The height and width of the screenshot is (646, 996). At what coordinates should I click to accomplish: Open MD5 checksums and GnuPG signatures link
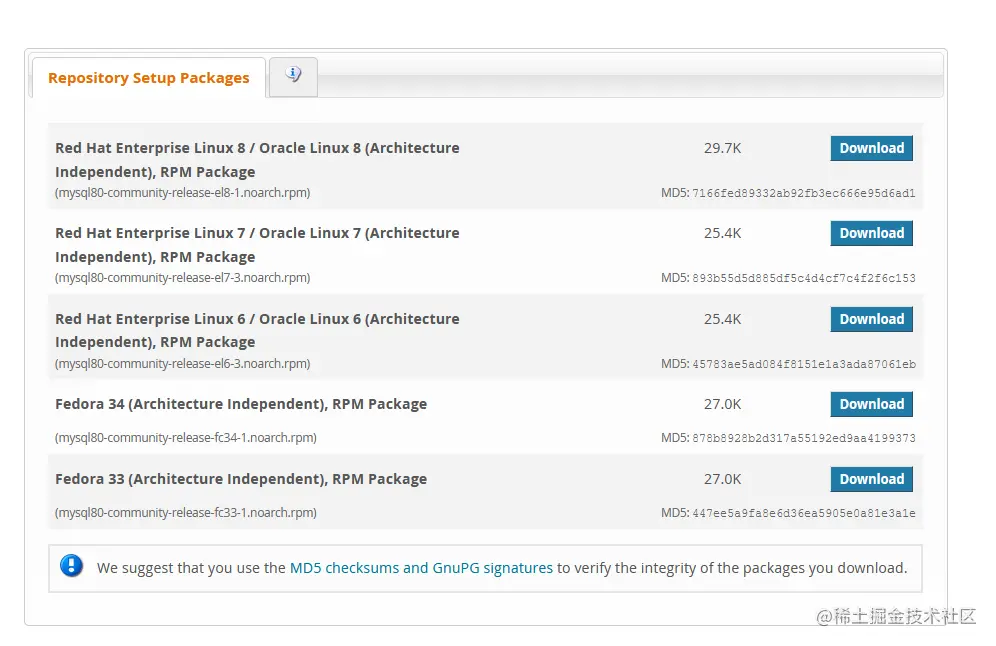tap(421, 568)
